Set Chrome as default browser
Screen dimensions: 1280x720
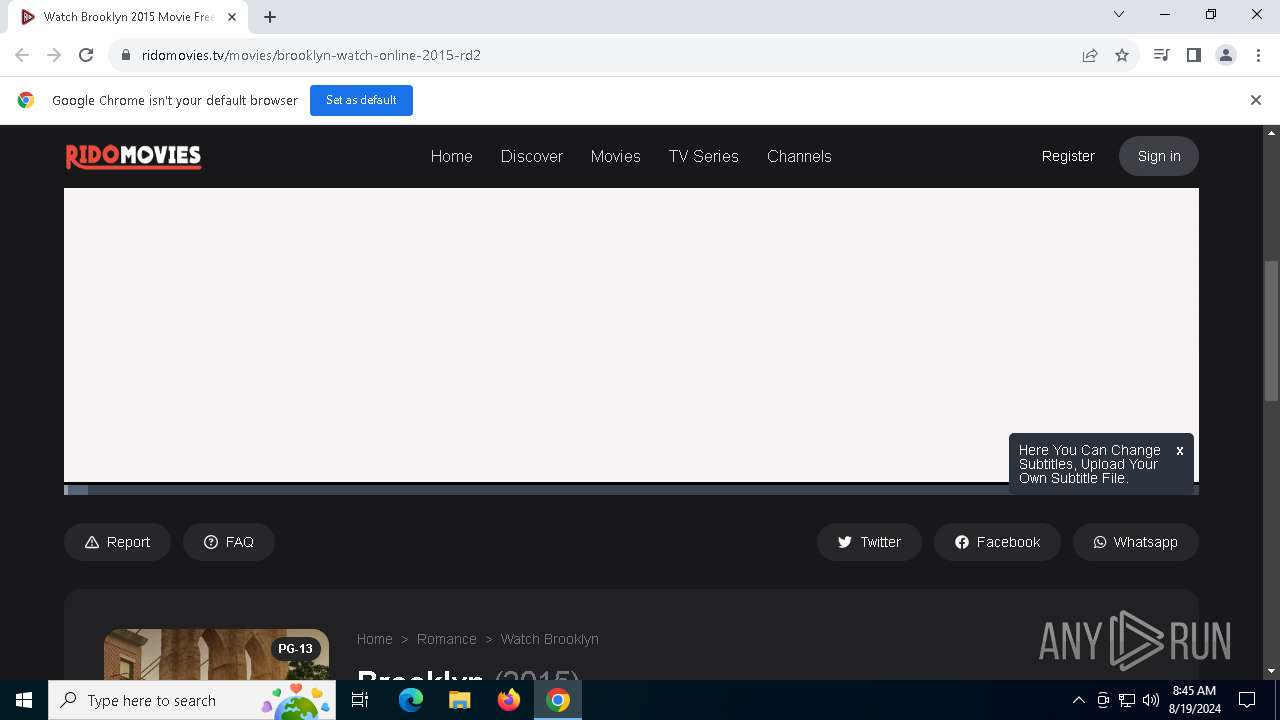tap(361, 100)
